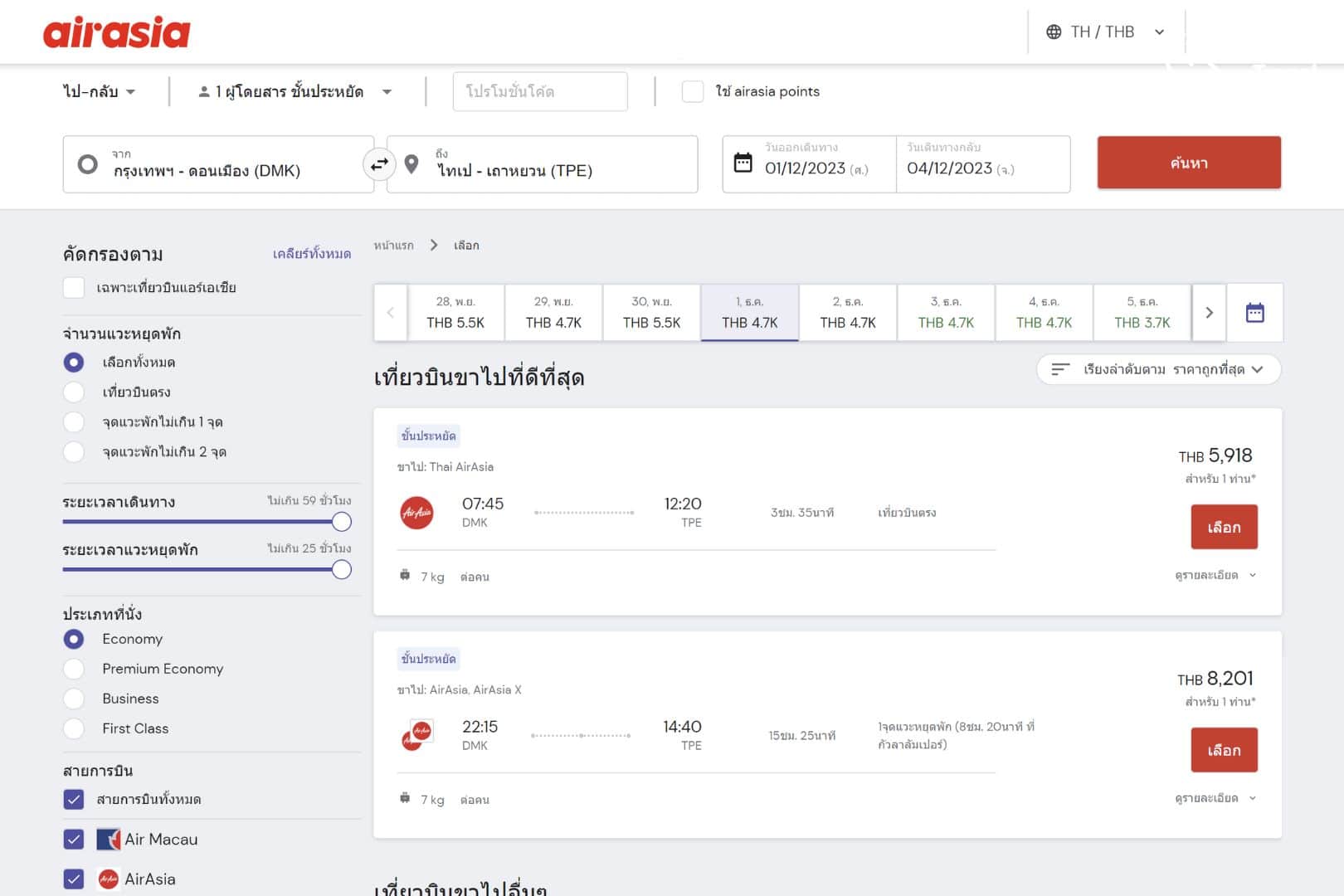Edit the Bangkok Don Mueang origin field
1344x896 pixels.
(218, 164)
